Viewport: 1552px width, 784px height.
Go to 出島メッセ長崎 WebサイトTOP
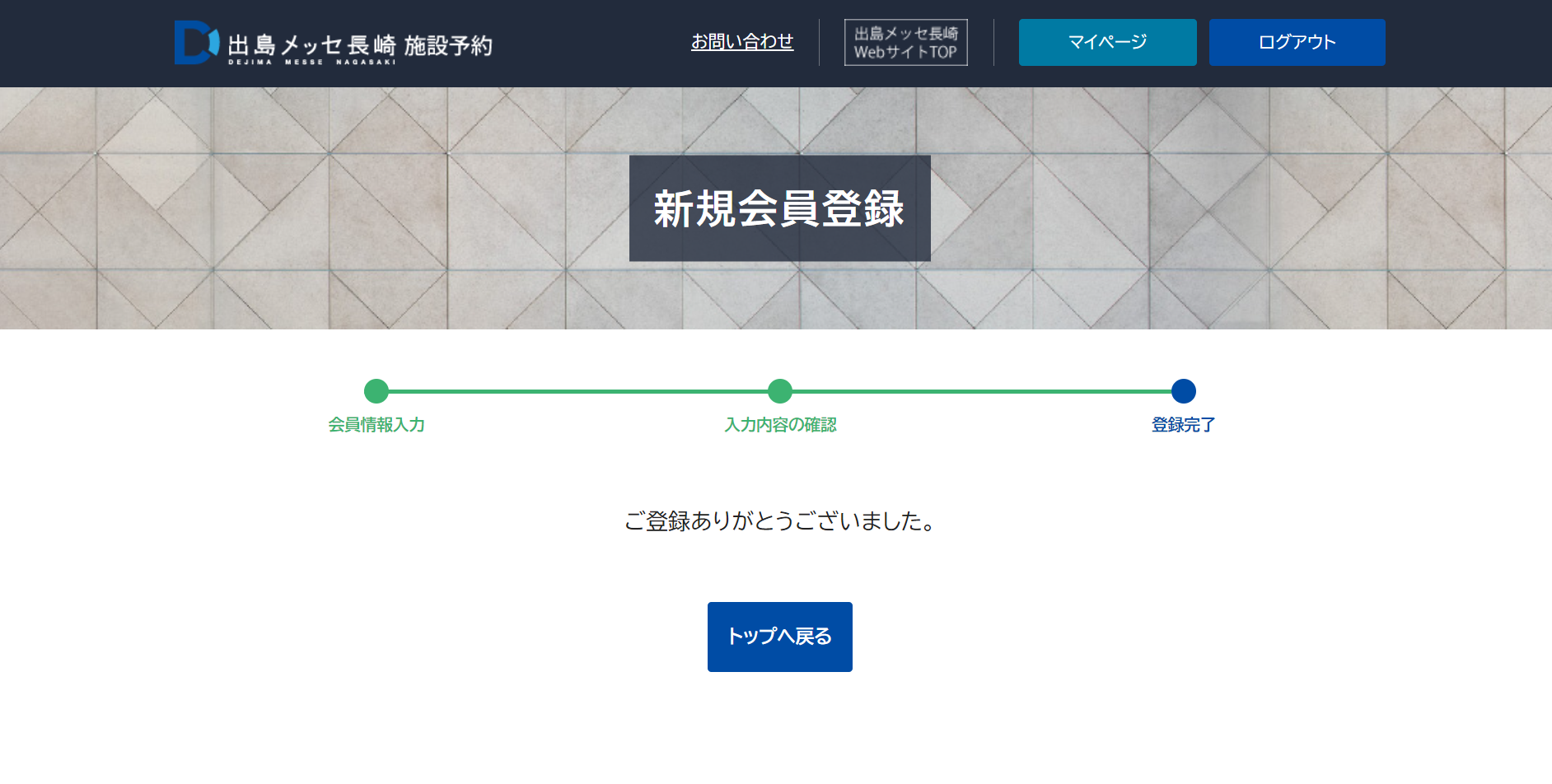tap(905, 43)
